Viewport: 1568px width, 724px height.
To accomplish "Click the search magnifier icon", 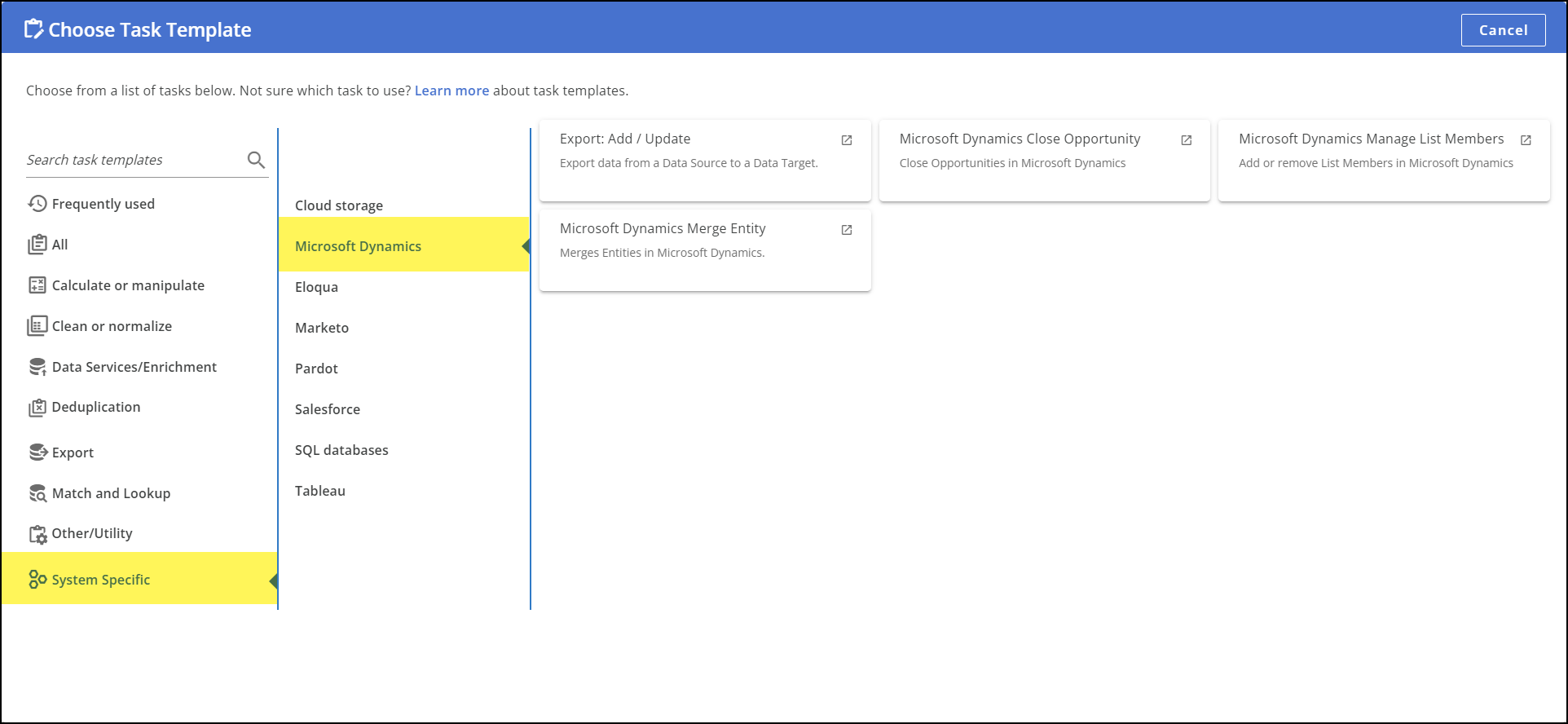I will pos(256,160).
